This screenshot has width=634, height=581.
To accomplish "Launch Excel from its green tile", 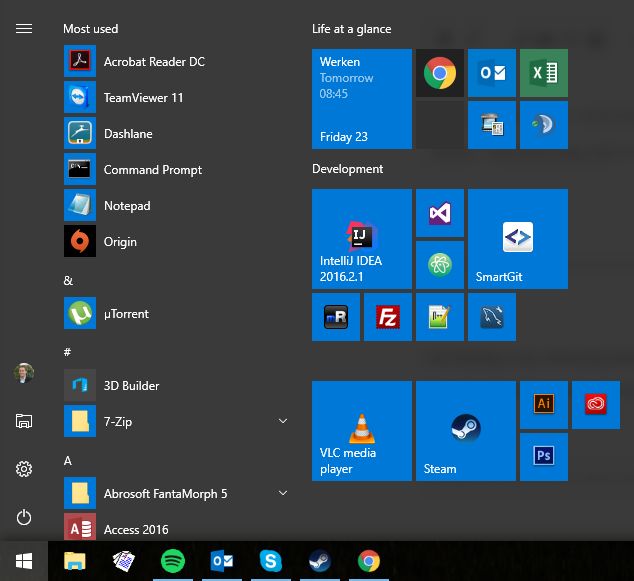I will (x=544, y=73).
